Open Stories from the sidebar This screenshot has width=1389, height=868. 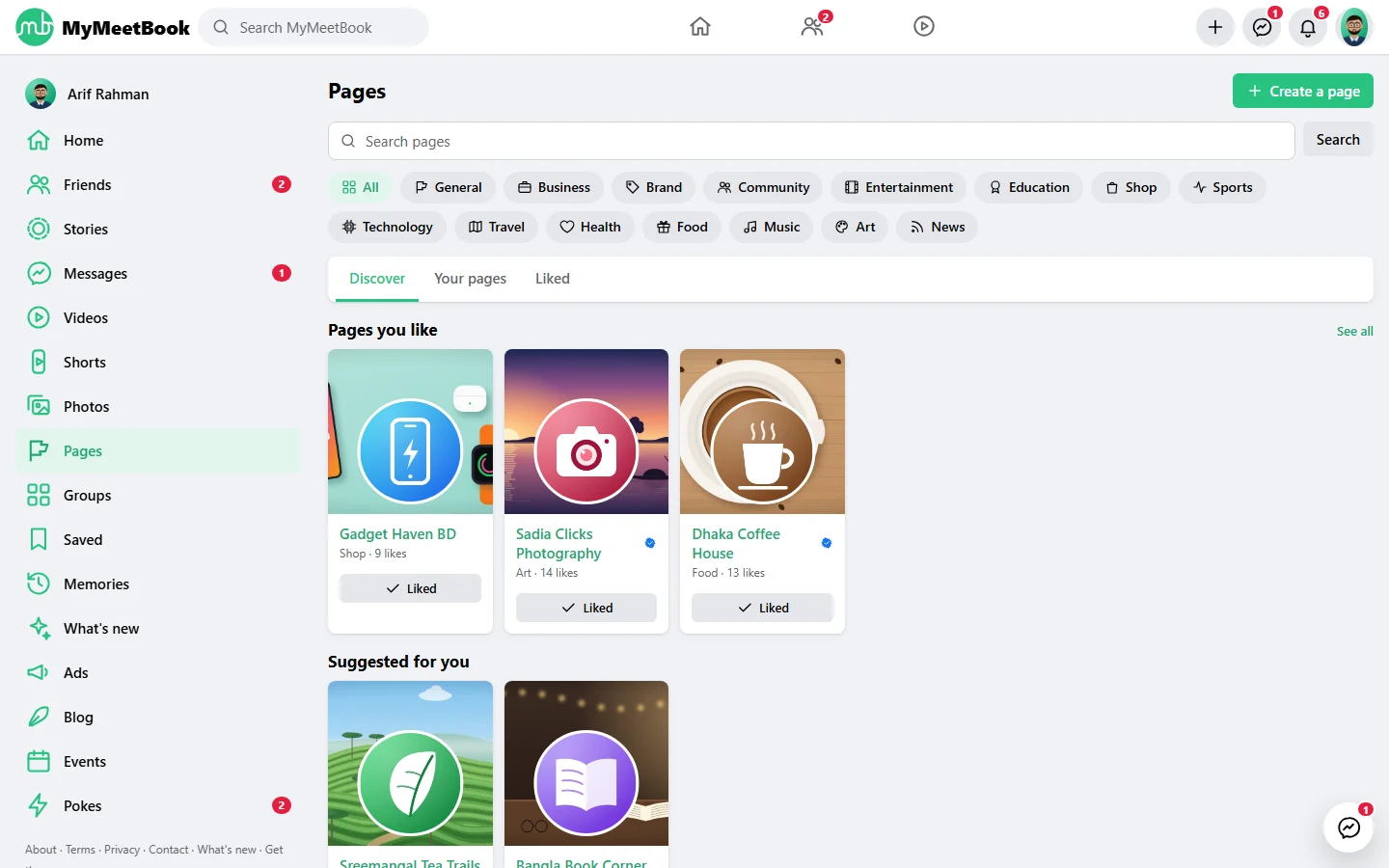coord(158,230)
